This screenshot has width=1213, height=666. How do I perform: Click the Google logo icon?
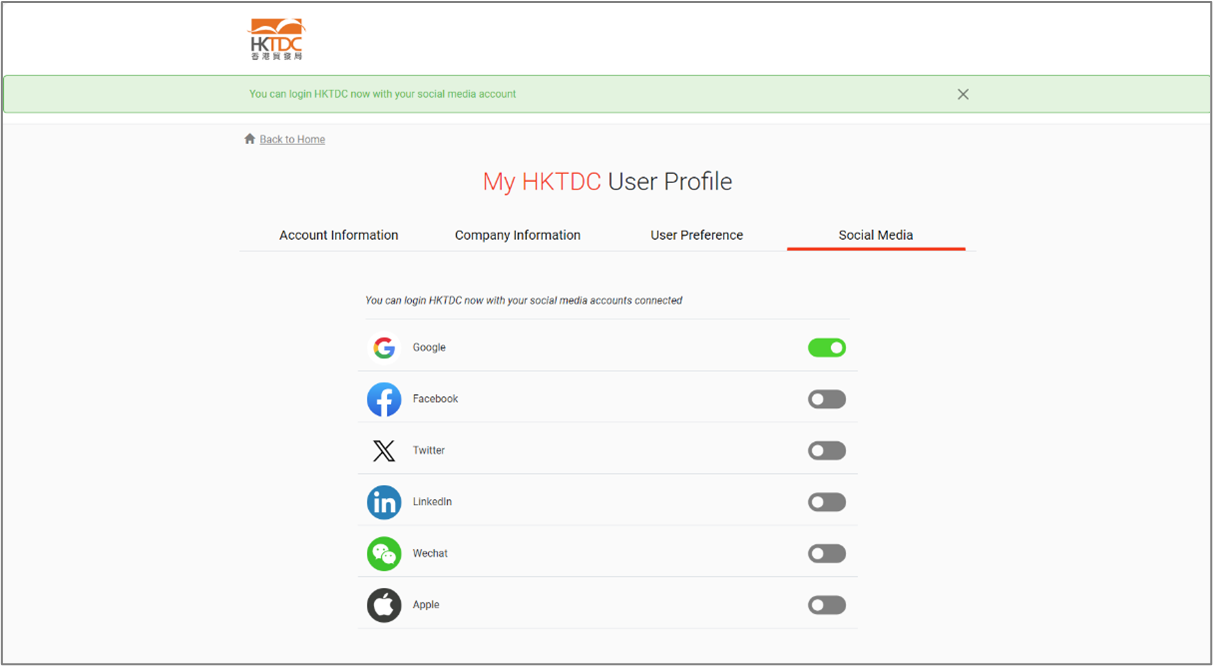(x=384, y=348)
